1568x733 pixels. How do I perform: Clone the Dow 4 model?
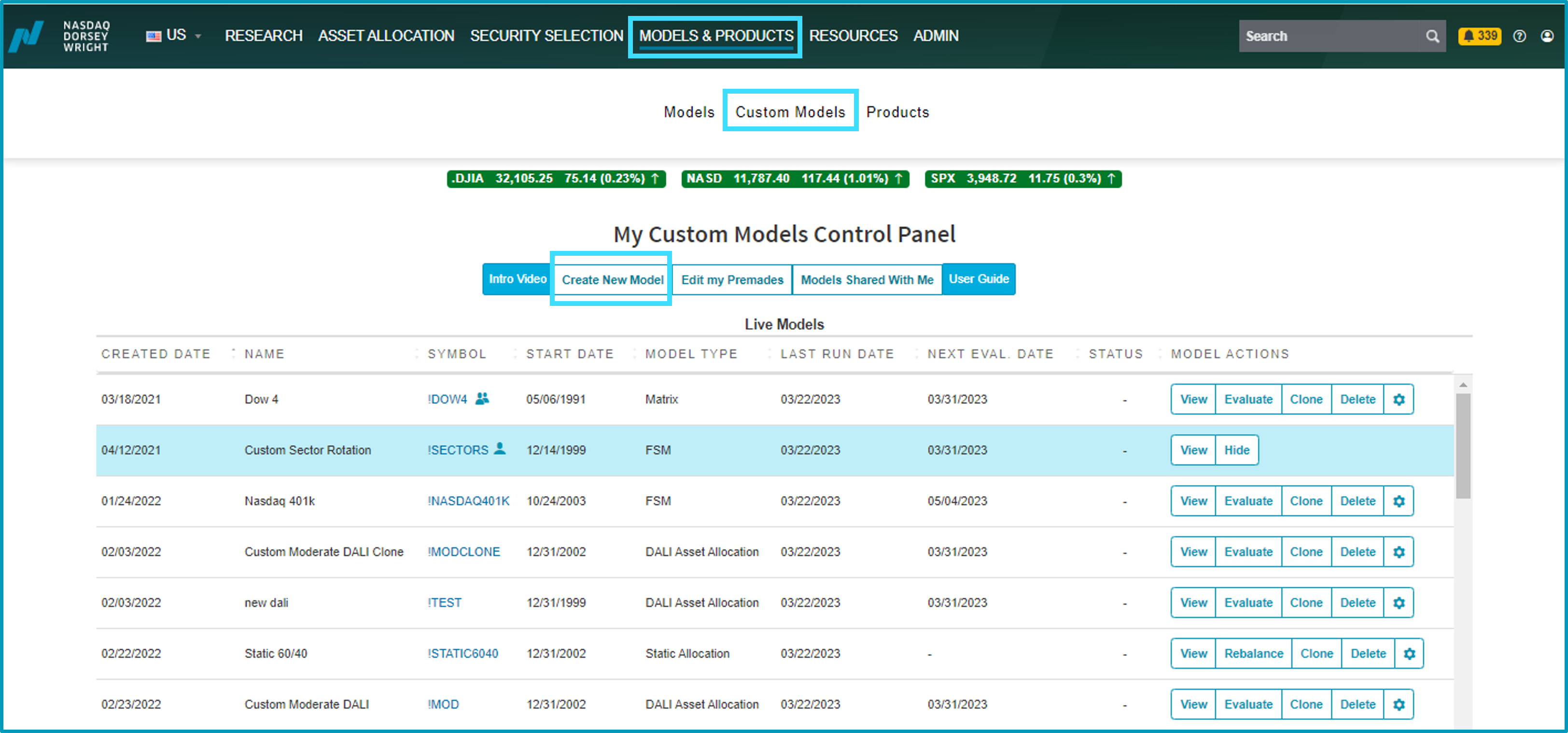coord(1306,399)
